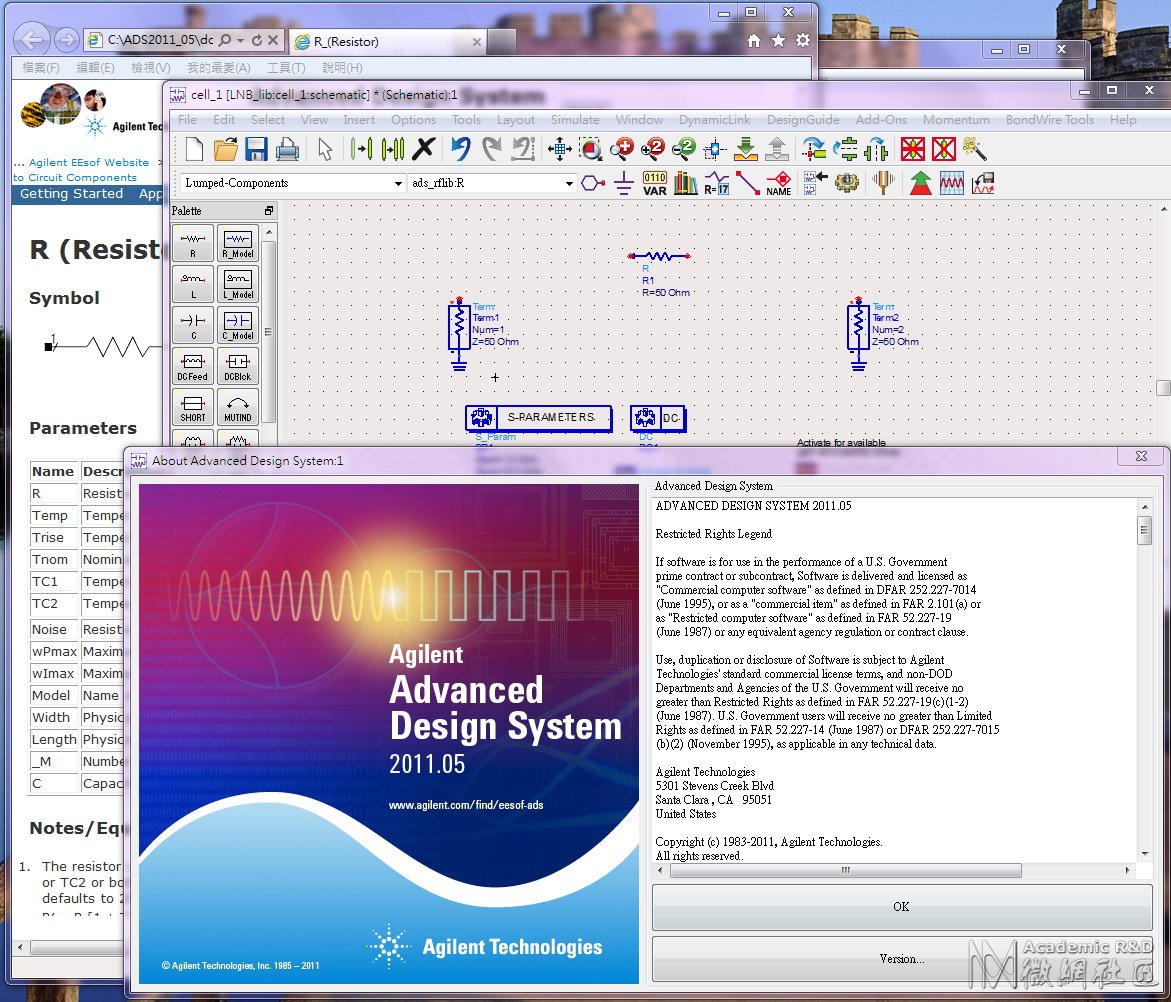Delete selection with the black X icon

pyautogui.click(x=423, y=149)
